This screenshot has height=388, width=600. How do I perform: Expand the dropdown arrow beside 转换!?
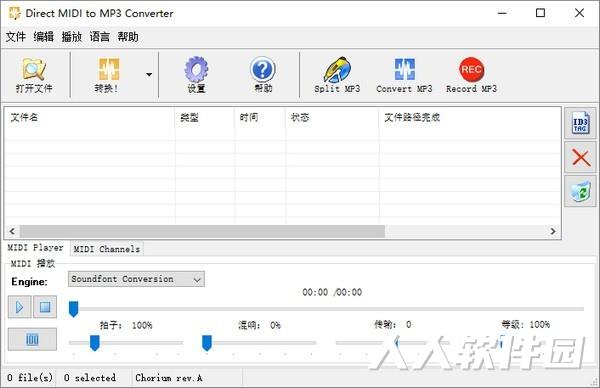[x=149, y=75]
